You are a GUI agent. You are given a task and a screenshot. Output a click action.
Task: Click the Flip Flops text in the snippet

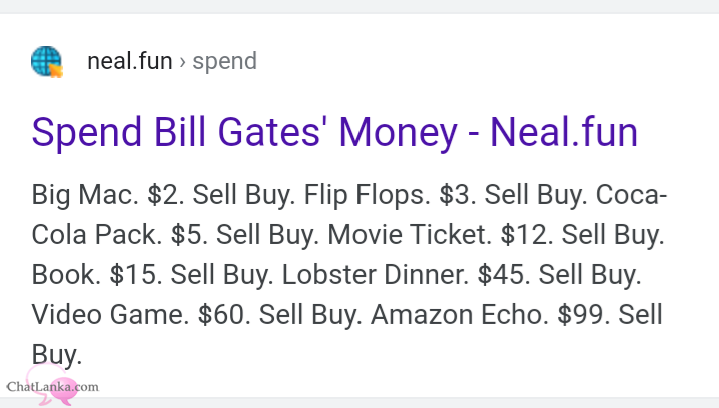367,195
